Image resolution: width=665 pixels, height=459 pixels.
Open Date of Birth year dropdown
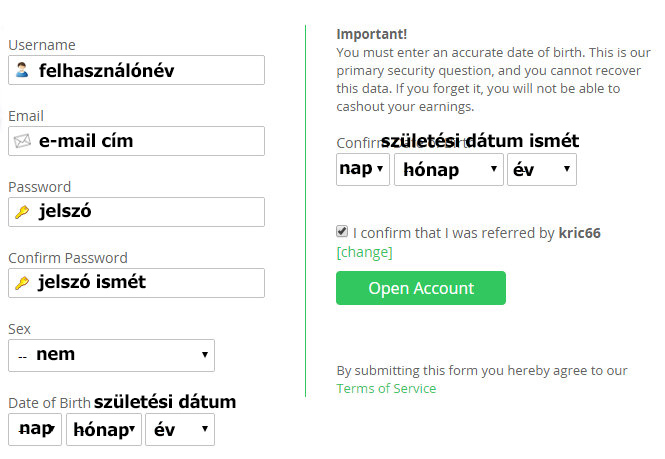coord(180,430)
